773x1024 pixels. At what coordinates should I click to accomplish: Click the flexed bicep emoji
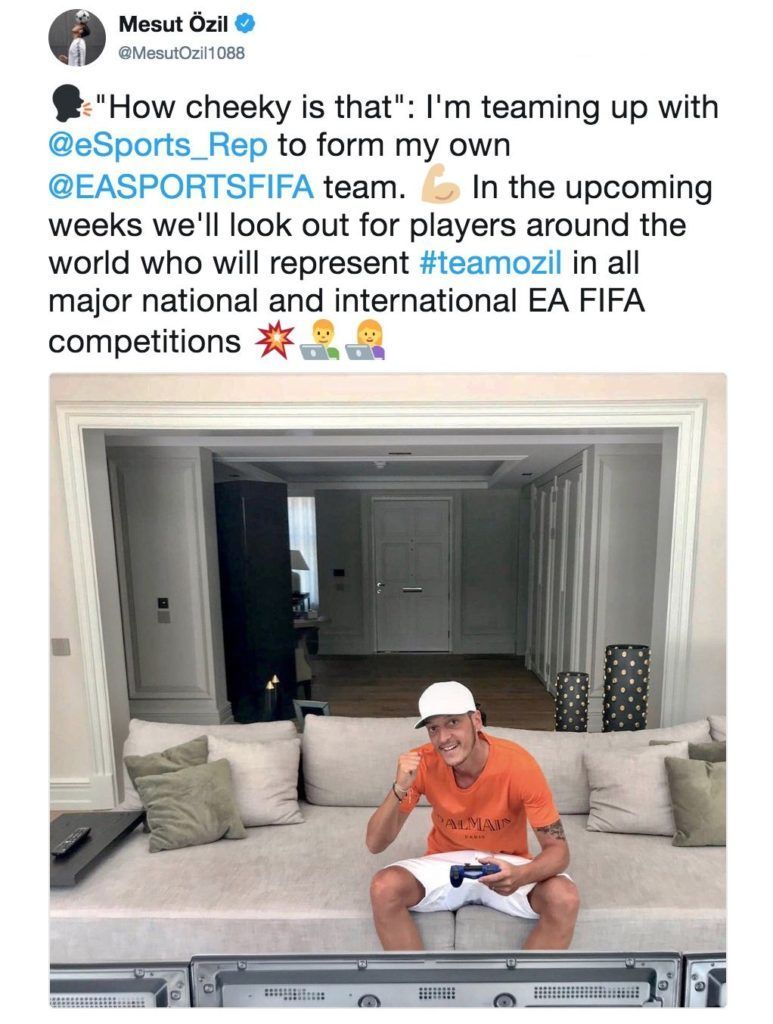coord(439,186)
